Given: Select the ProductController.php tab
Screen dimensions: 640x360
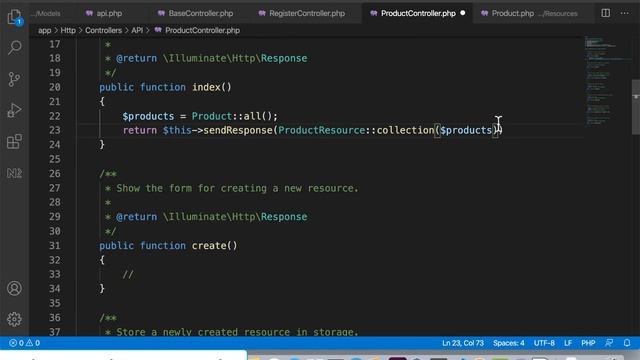Looking at the screenshot, I should [418, 13].
